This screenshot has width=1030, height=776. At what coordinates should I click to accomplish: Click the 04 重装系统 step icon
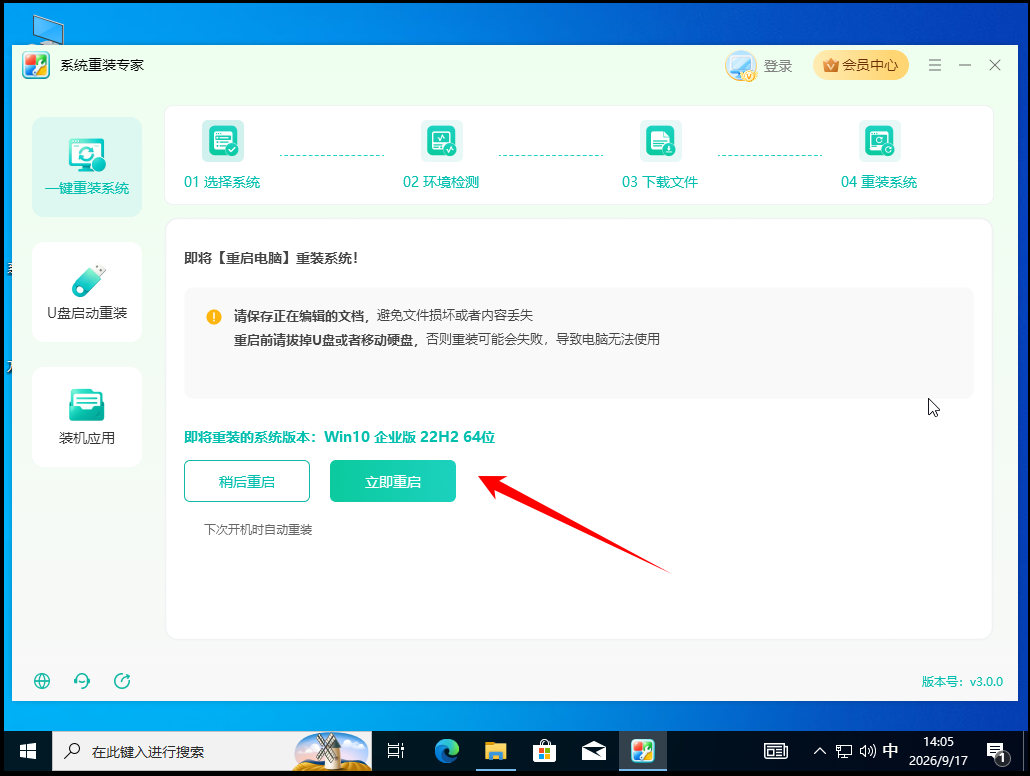point(880,141)
